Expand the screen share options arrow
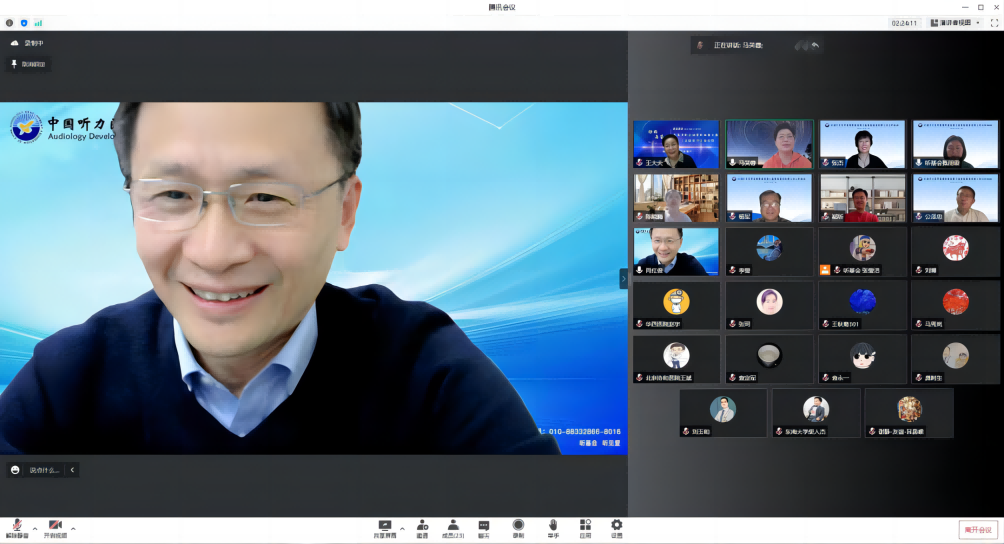The height and width of the screenshot is (544, 1004). (x=402, y=528)
